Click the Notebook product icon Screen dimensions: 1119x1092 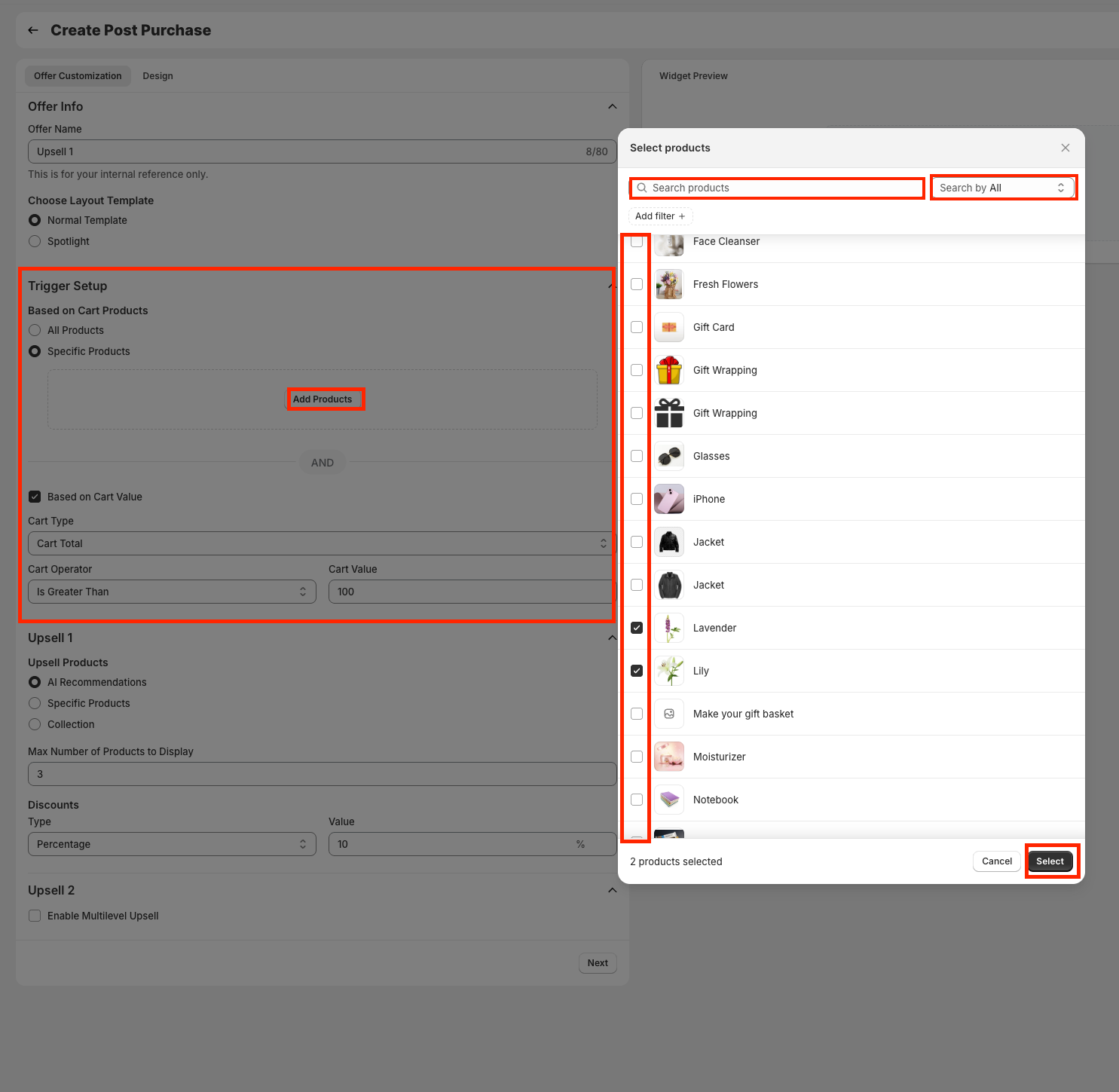click(668, 800)
